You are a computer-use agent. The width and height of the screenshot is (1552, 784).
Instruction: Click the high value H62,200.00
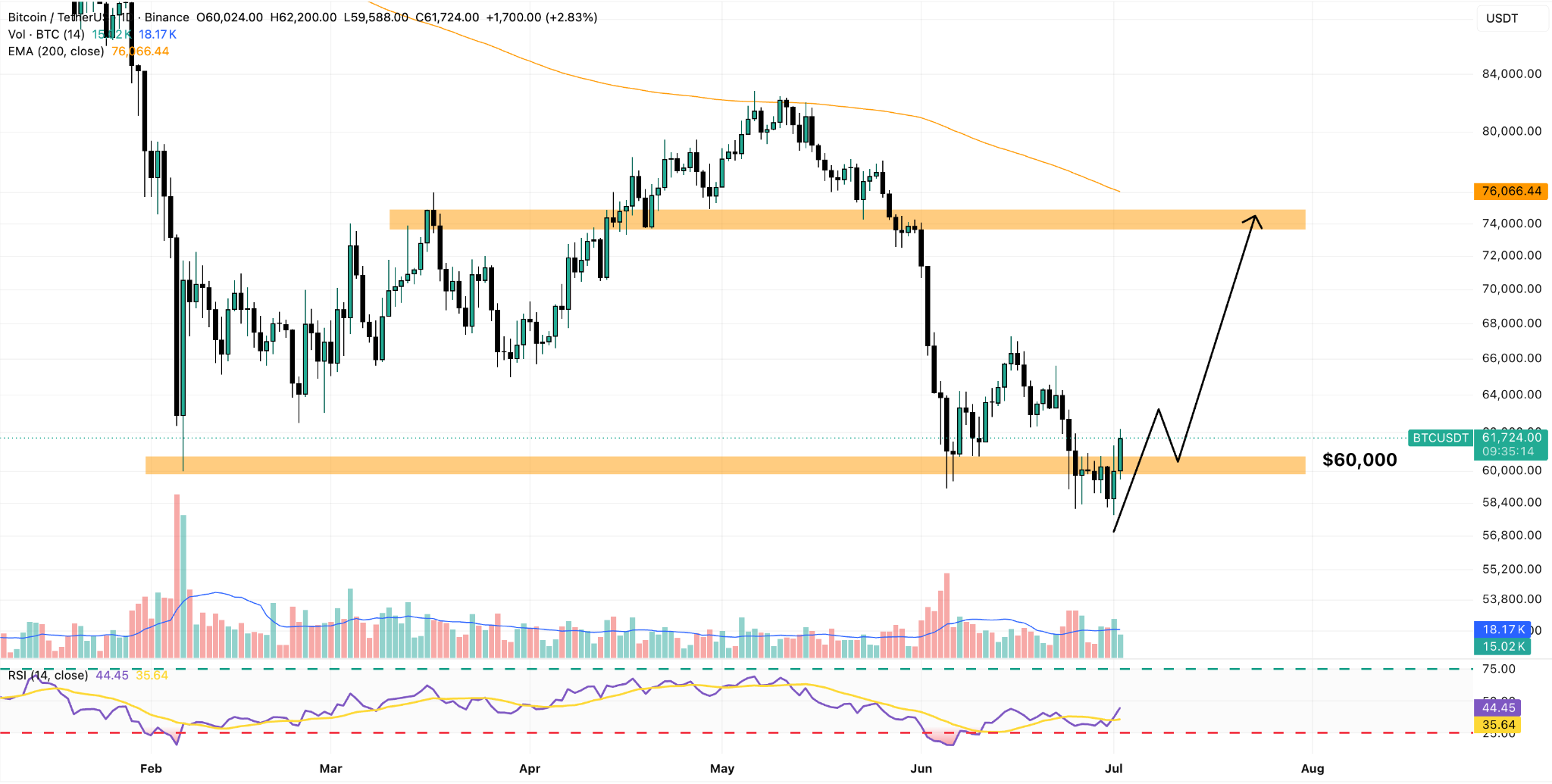(x=303, y=17)
